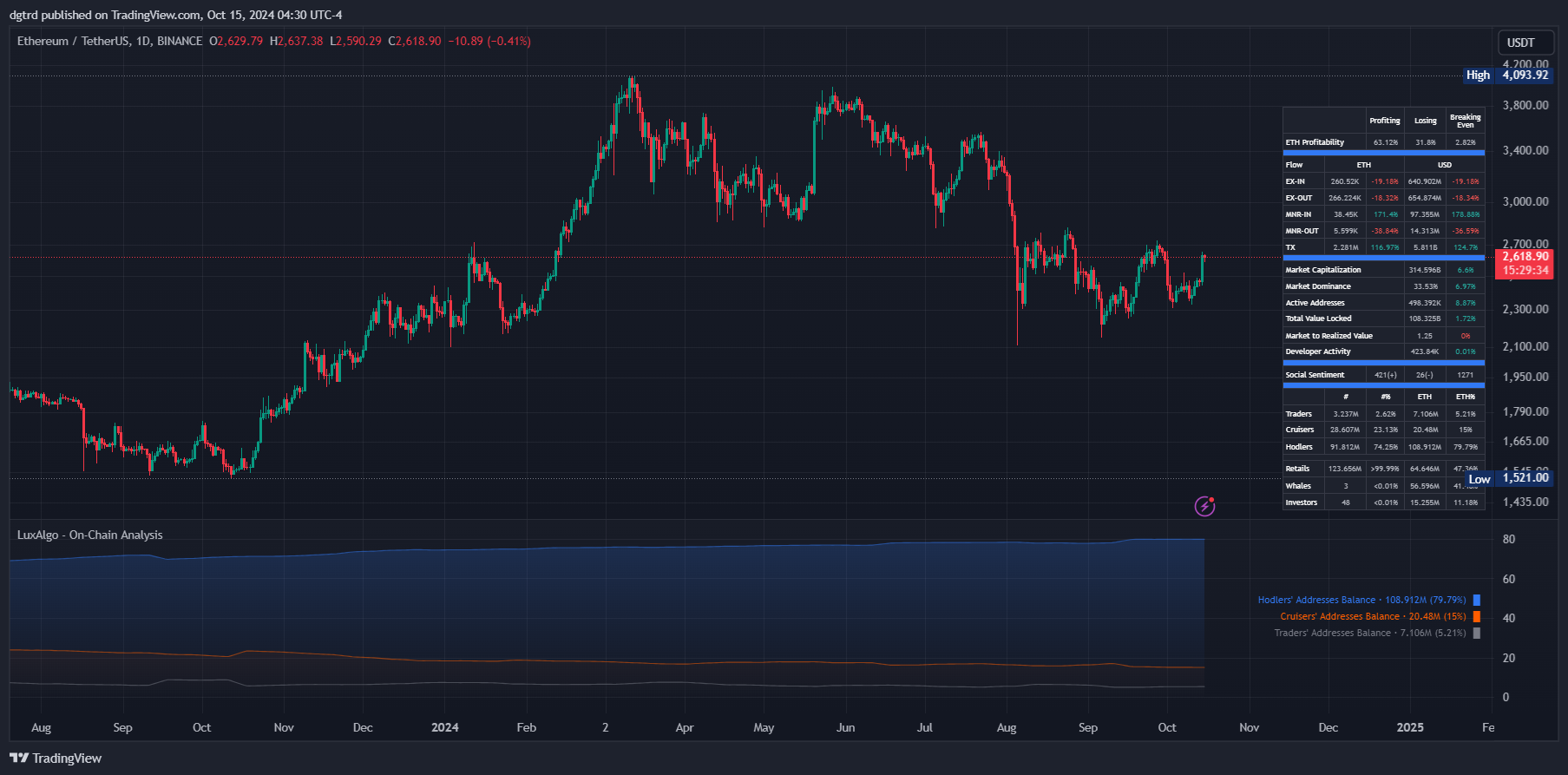Screen dimensions: 1568x775
Task: Click the Jun label on time axis
Action: 845,727
